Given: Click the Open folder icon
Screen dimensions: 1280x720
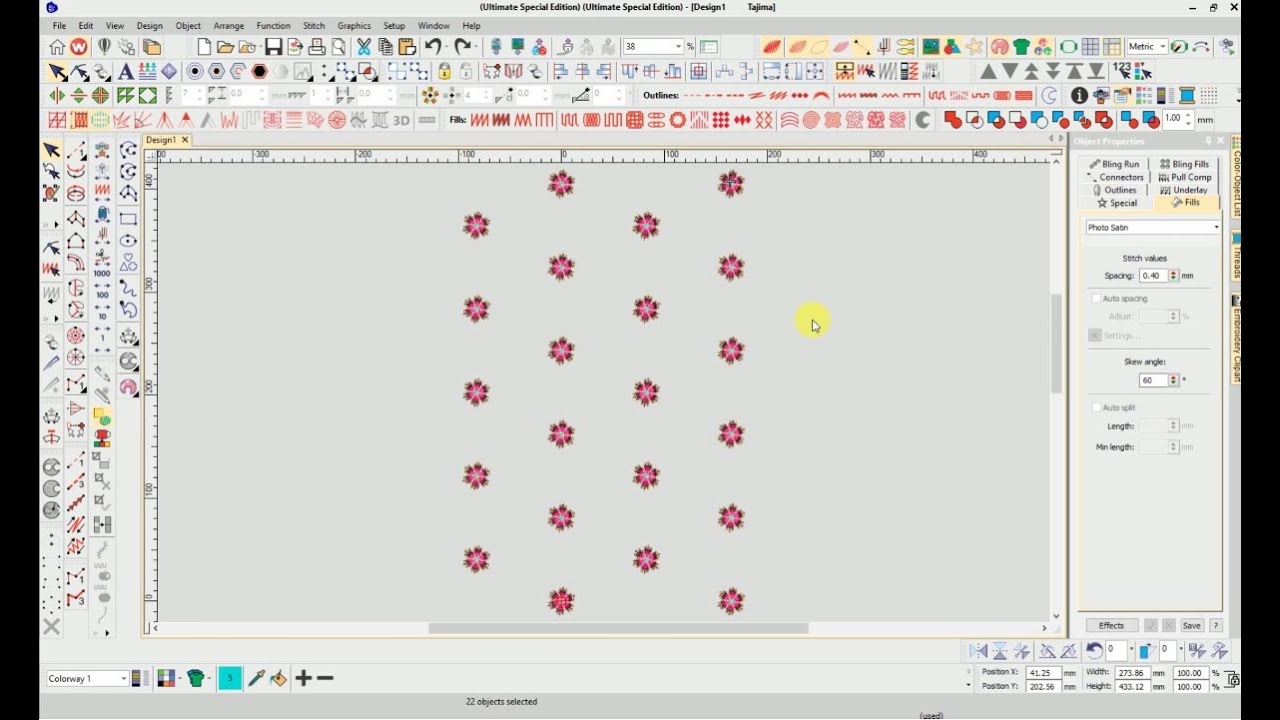Looking at the screenshot, I should 226,47.
